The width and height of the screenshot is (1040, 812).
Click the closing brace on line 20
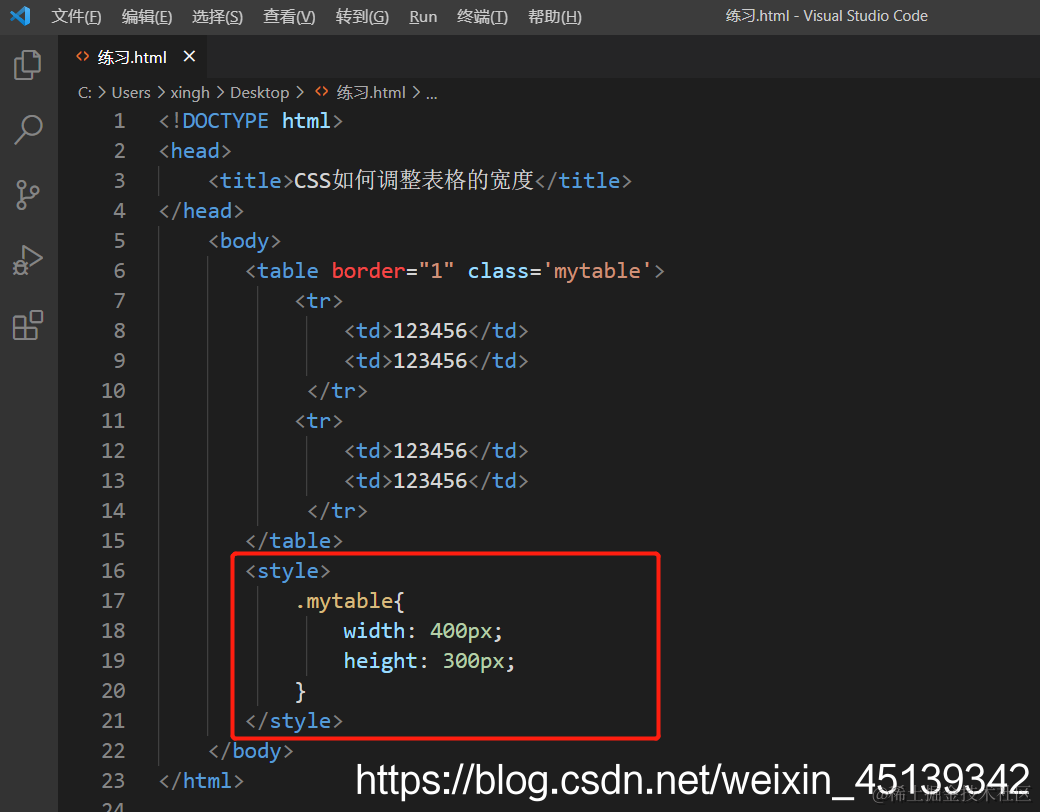point(300,691)
